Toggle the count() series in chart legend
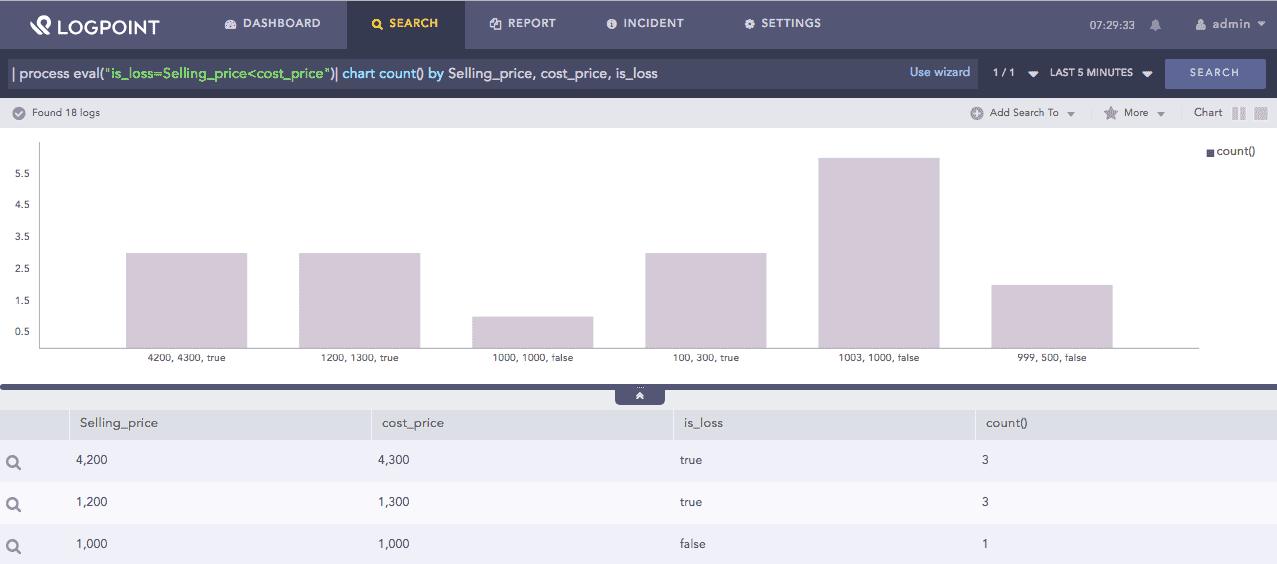 (1230, 152)
